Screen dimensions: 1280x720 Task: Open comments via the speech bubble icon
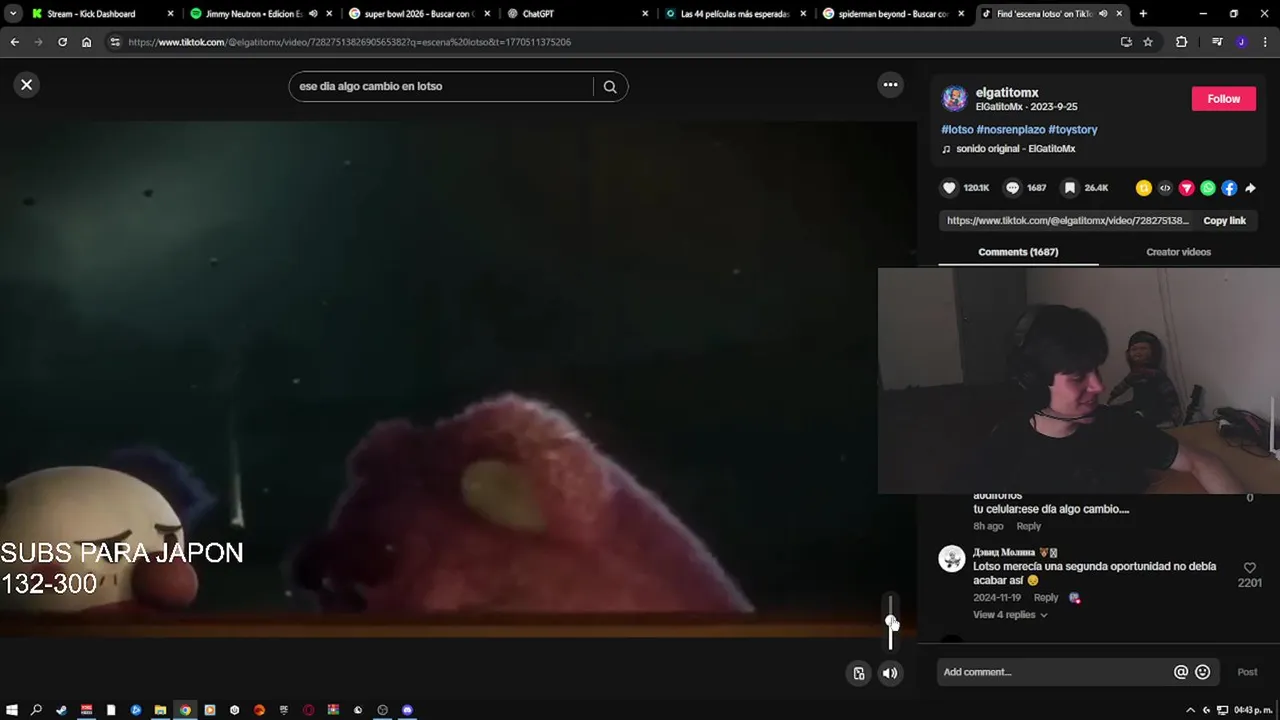[1012, 188]
